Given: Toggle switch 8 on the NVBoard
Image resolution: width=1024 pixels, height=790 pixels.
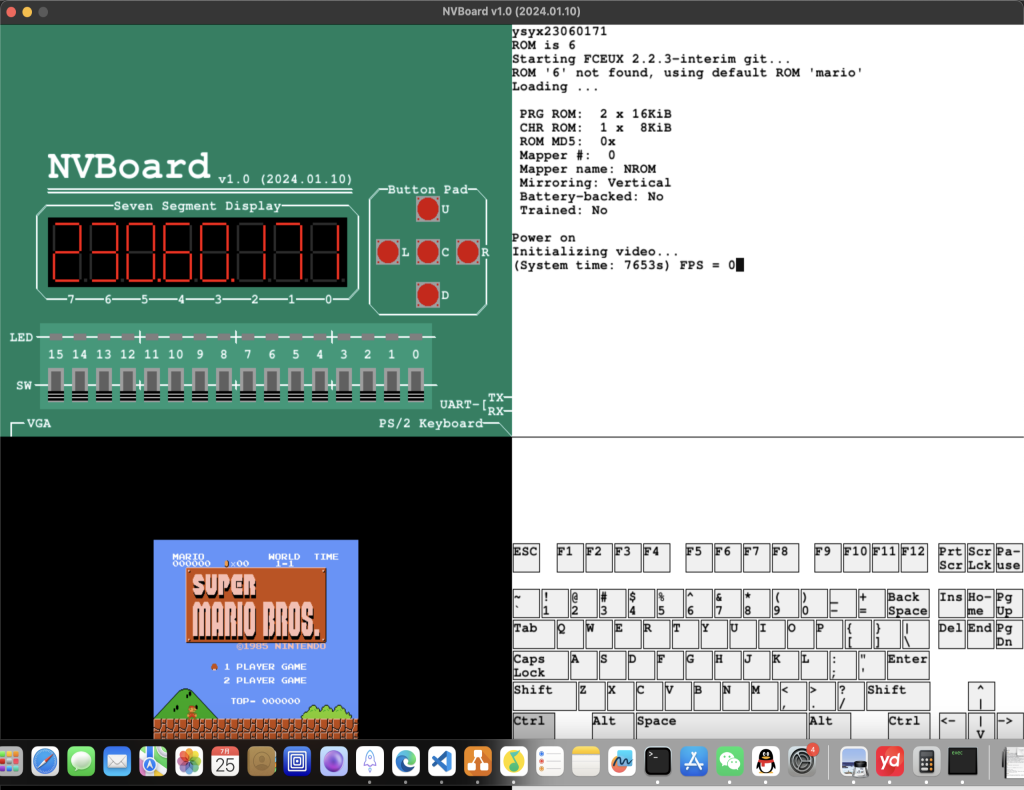Looking at the screenshot, I should [224, 385].
